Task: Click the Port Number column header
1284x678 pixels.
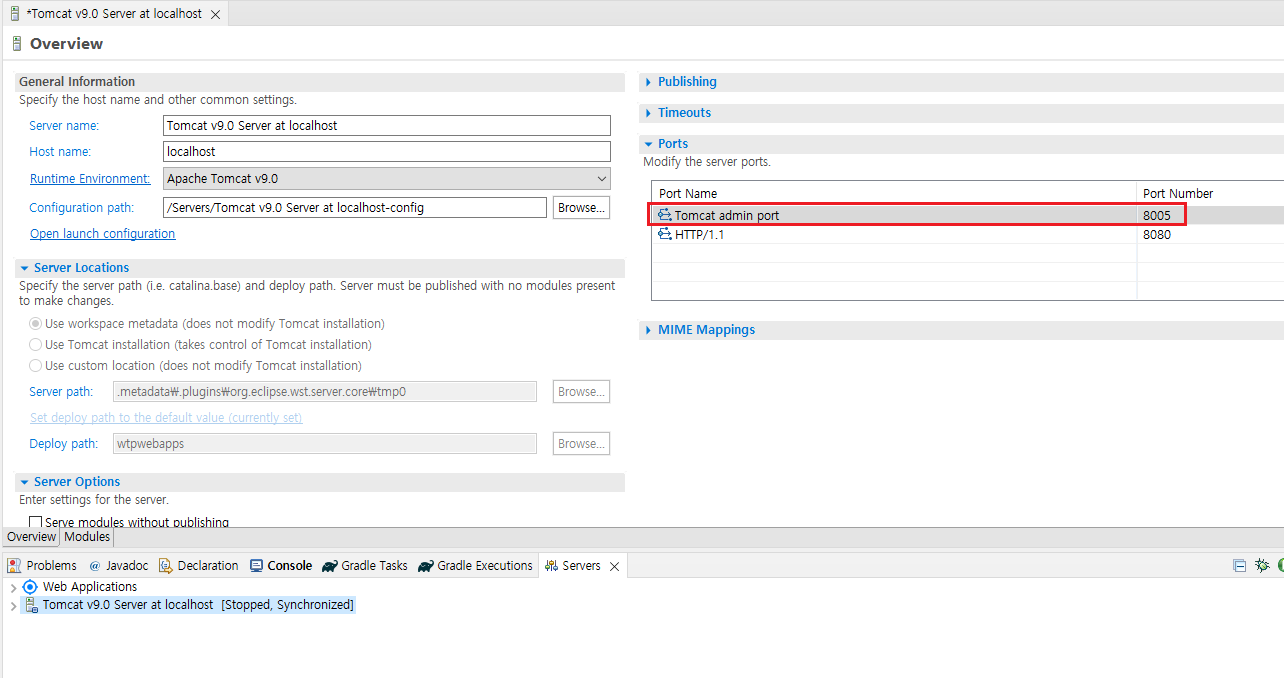Action: [x=1178, y=194]
